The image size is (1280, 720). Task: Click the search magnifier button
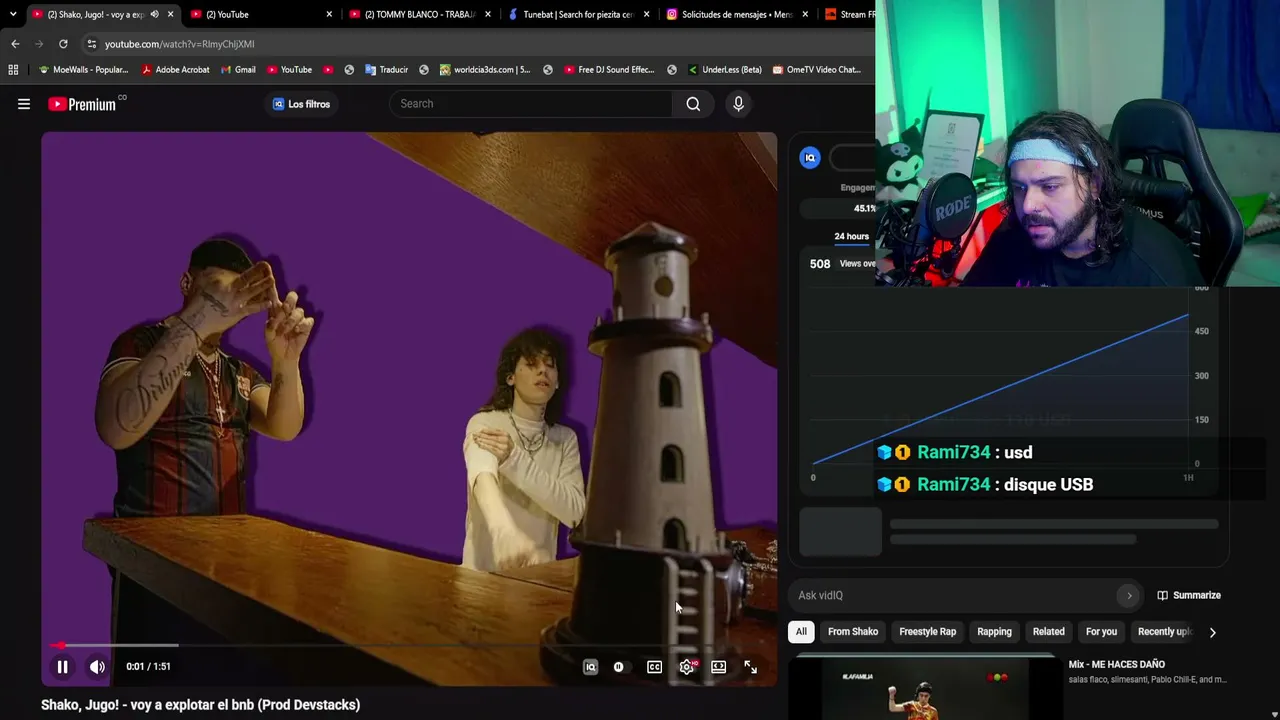[693, 104]
